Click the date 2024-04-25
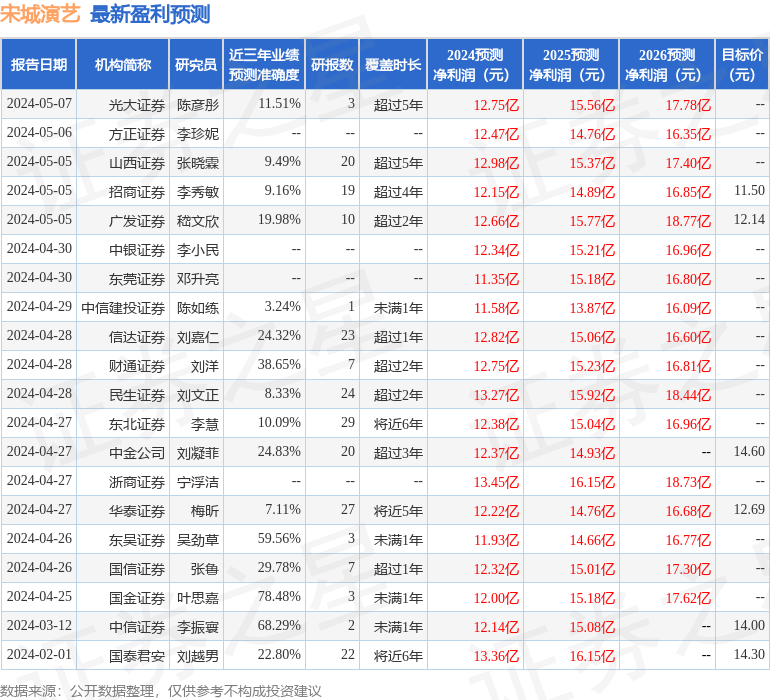Viewport: 770px width, 700px height. click(x=39, y=596)
